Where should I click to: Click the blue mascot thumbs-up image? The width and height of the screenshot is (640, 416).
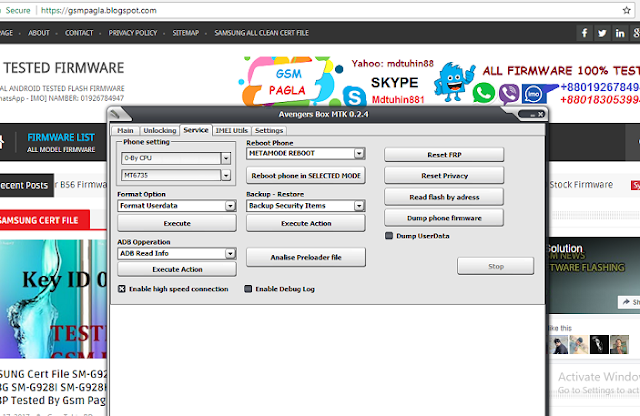coord(453,82)
